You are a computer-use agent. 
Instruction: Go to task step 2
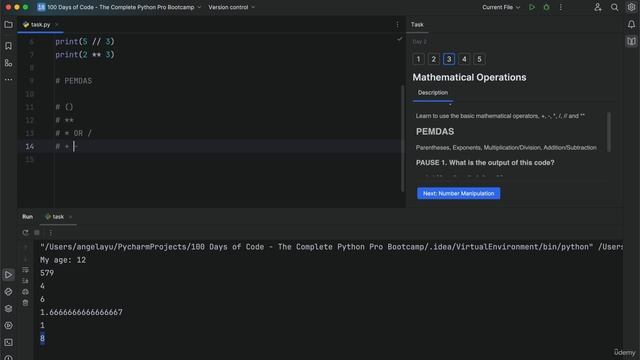(433, 59)
